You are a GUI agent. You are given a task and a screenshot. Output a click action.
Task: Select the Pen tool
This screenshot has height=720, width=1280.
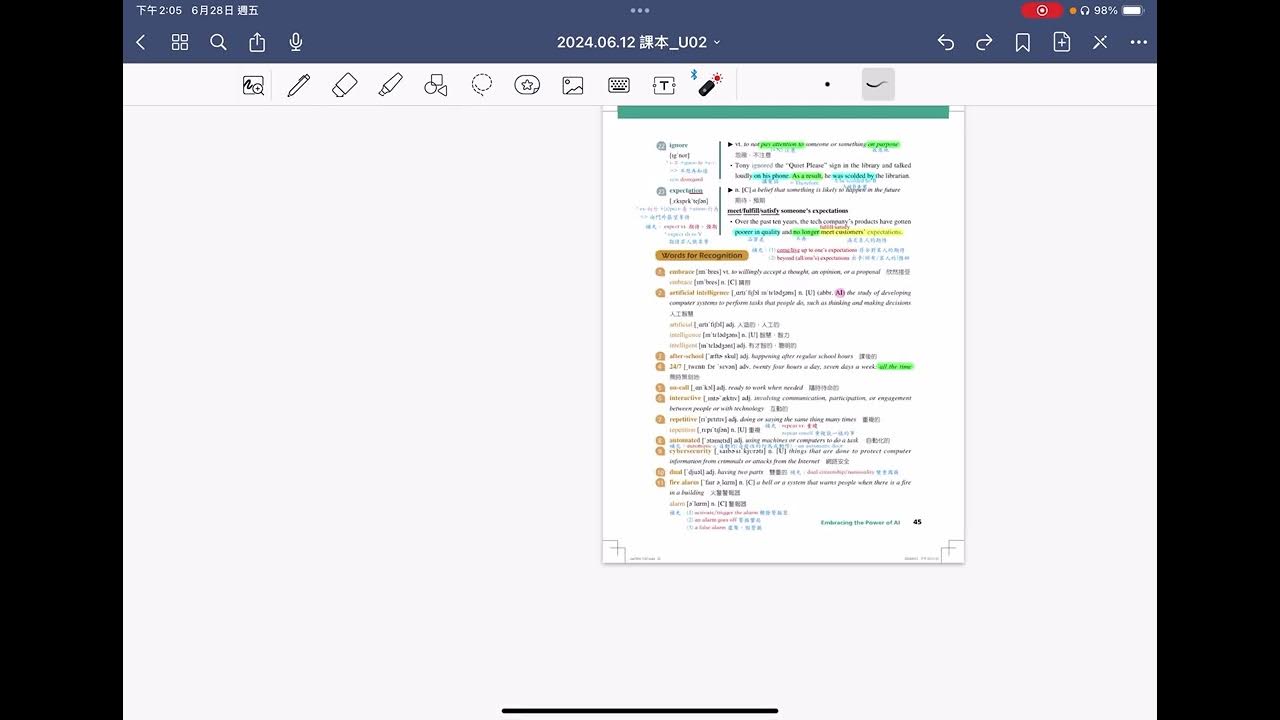click(298, 85)
